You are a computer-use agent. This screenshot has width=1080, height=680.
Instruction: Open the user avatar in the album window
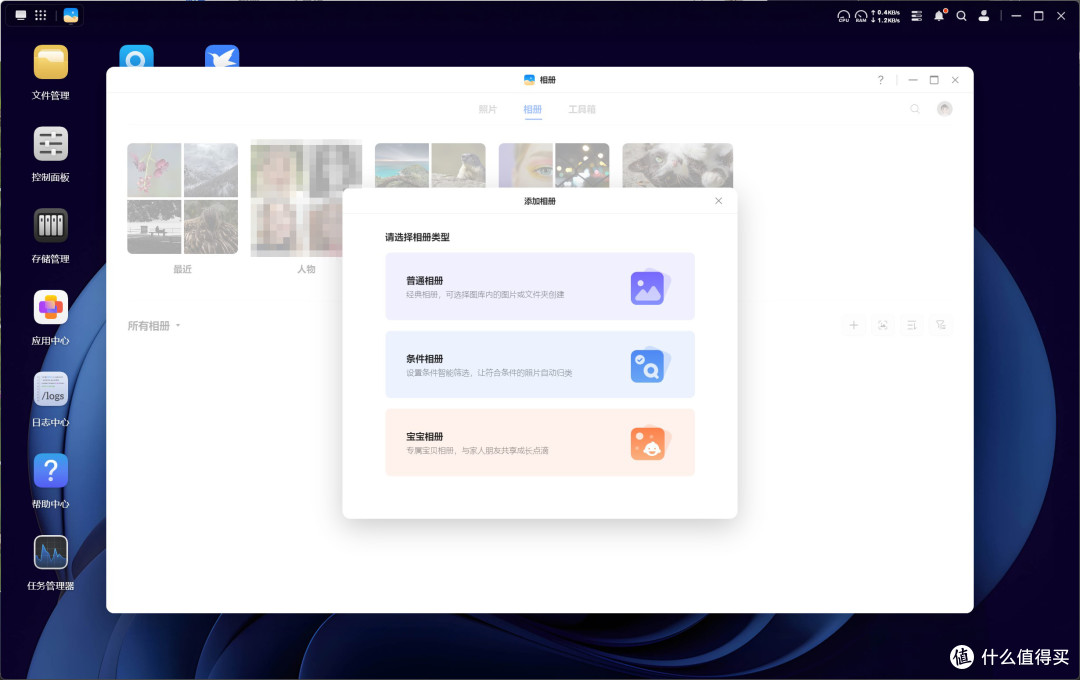[x=944, y=109]
